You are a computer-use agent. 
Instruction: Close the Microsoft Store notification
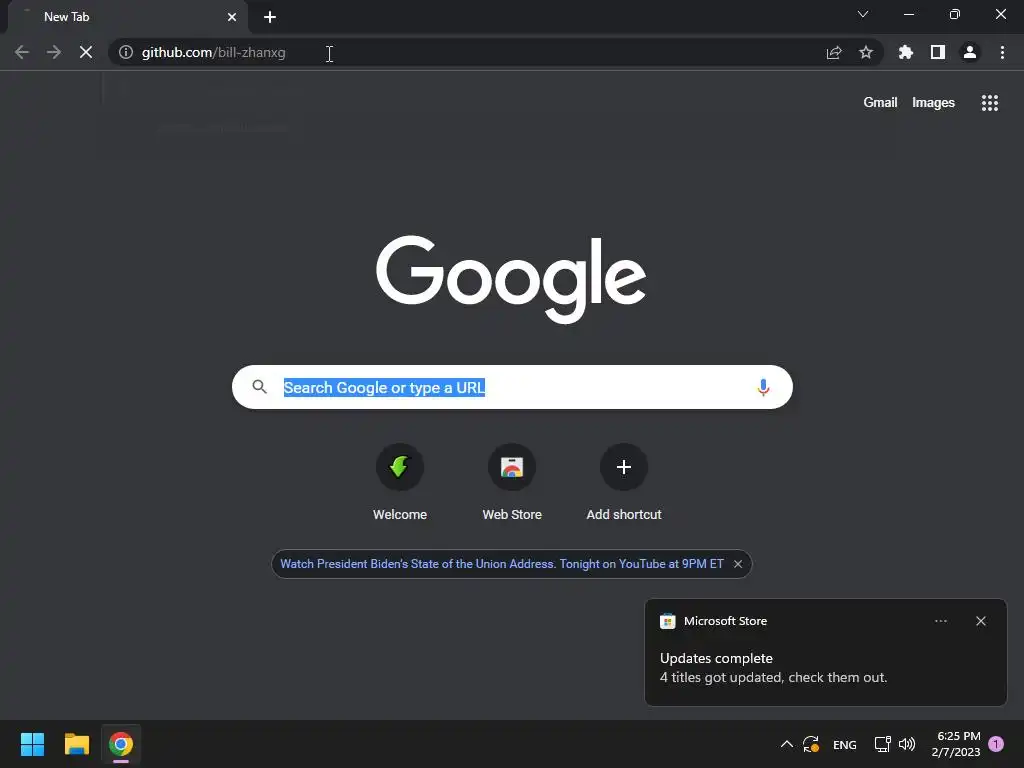[x=981, y=621]
